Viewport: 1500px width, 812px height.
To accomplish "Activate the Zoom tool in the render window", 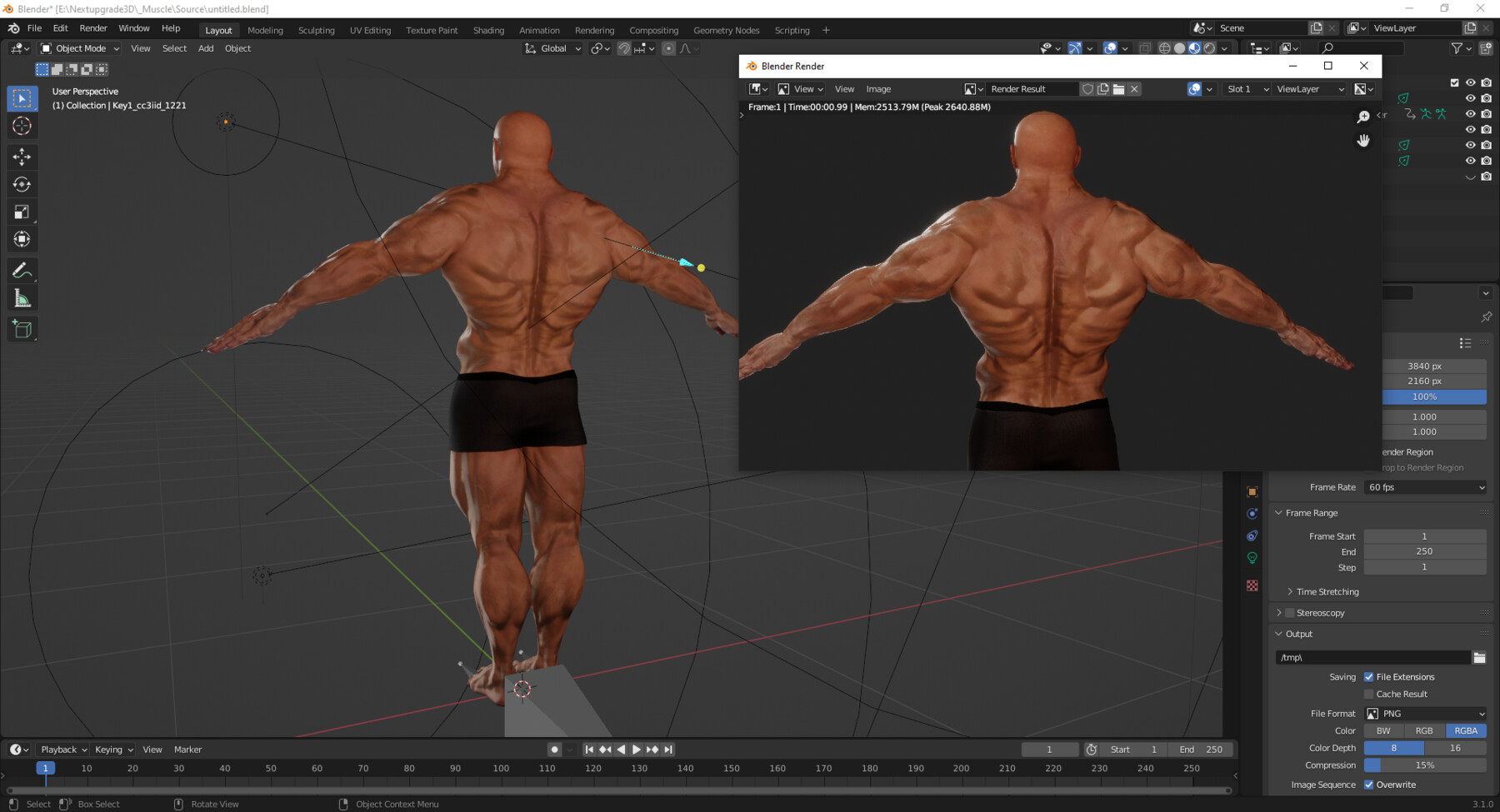I will click(x=1362, y=116).
